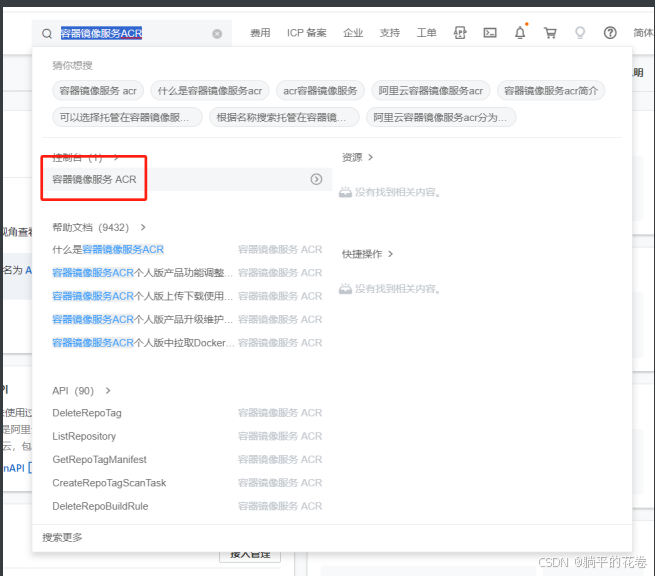Open the DeleteRepoBuildRule API entry
655x576 pixels.
(x=100, y=507)
